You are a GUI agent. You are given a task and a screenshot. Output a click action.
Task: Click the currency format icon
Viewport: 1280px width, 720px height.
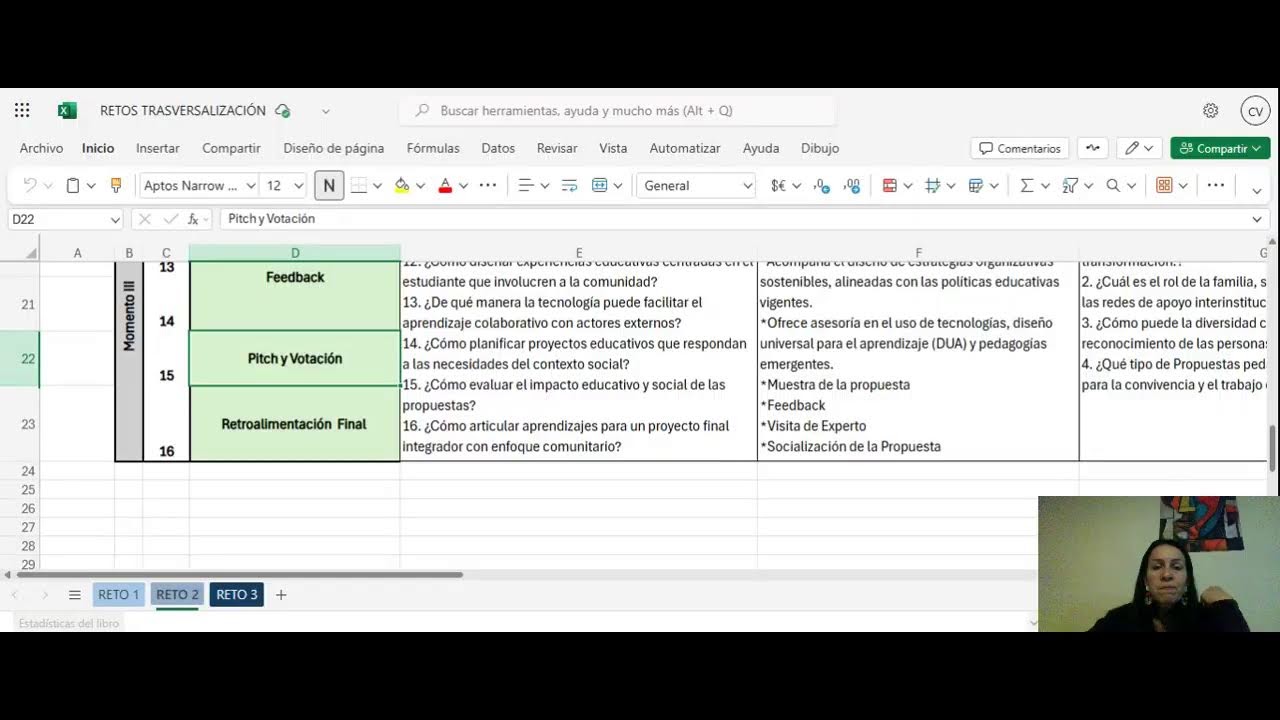point(778,185)
